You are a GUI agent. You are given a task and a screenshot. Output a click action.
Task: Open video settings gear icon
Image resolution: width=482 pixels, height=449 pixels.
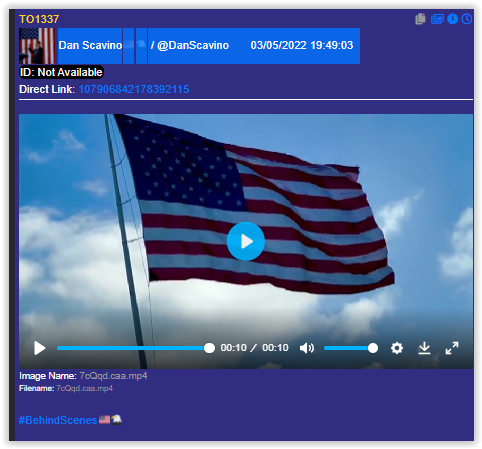tap(397, 348)
